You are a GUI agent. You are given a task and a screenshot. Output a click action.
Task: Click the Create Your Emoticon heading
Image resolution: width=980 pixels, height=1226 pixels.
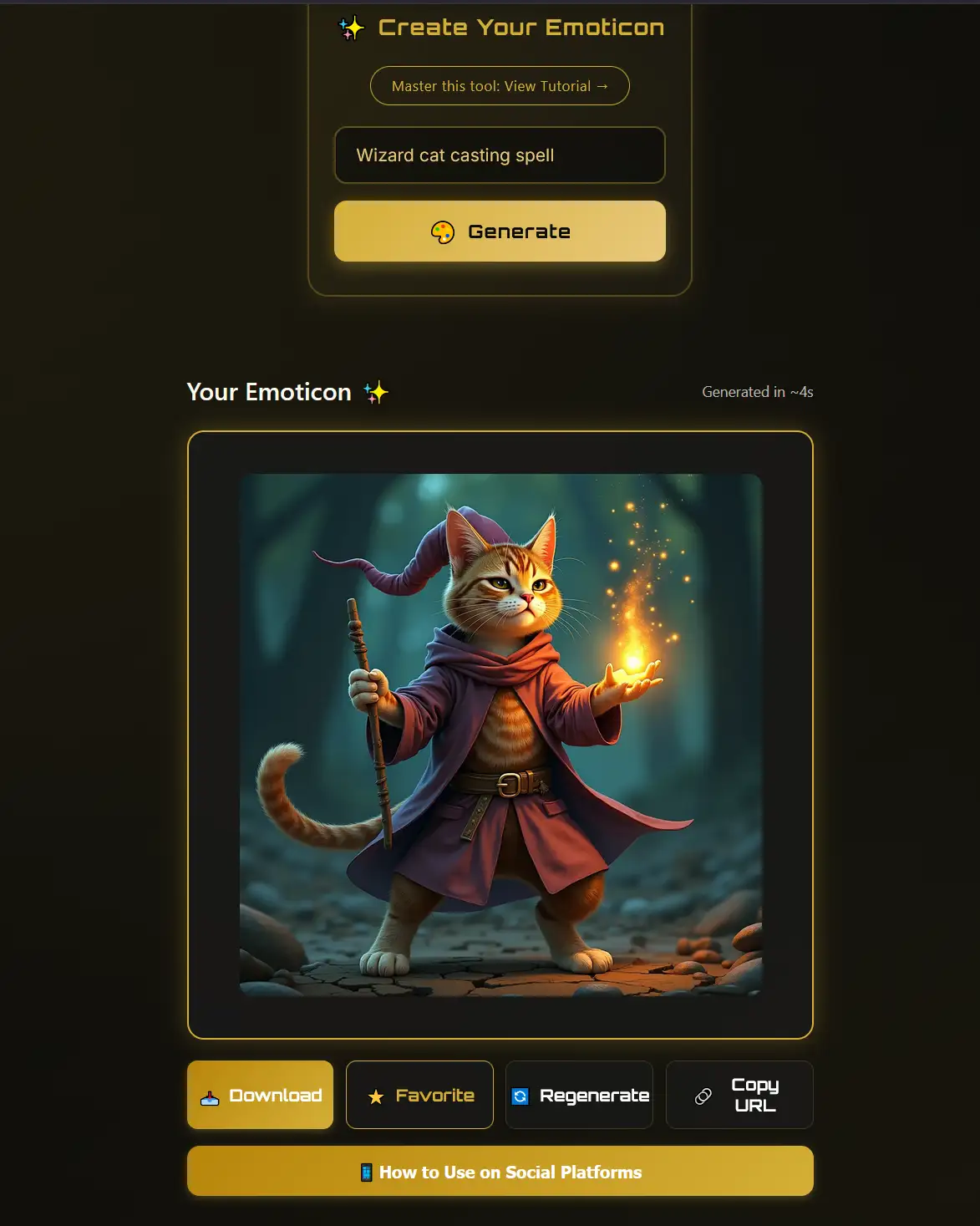tap(521, 28)
